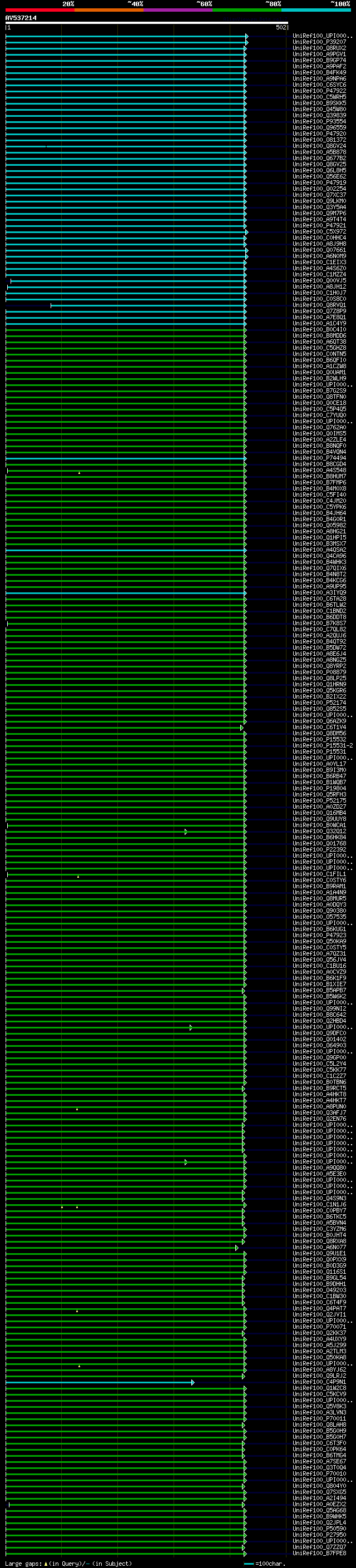
Task: Select the UniRef100_P74494 label
Action: (319, 458)
